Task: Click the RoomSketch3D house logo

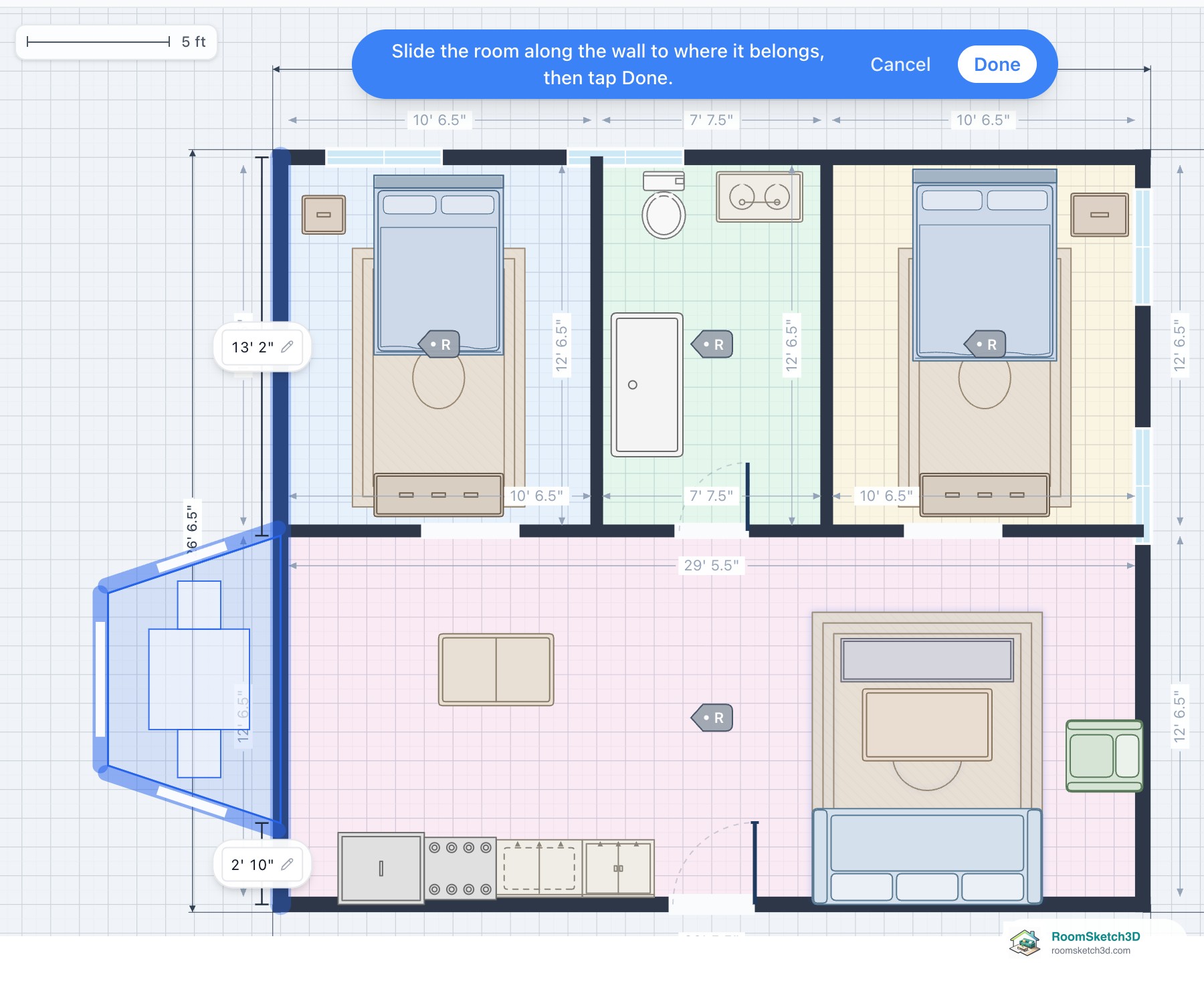Action: pyautogui.click(x=1025, y=942)
